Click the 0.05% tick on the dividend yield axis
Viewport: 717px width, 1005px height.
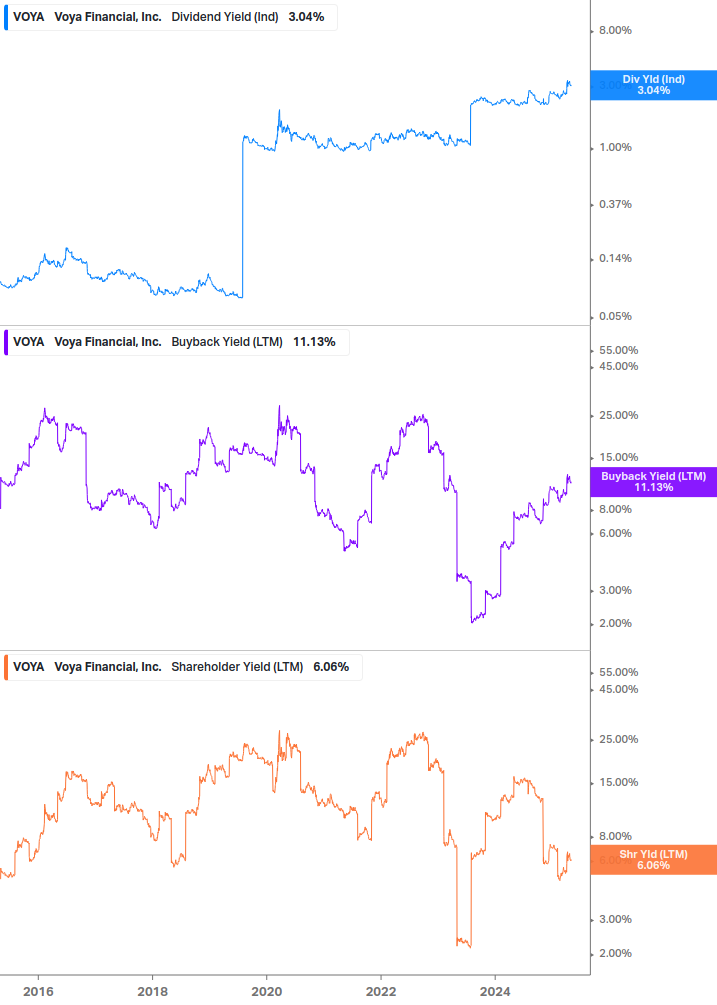pos(615,317)
